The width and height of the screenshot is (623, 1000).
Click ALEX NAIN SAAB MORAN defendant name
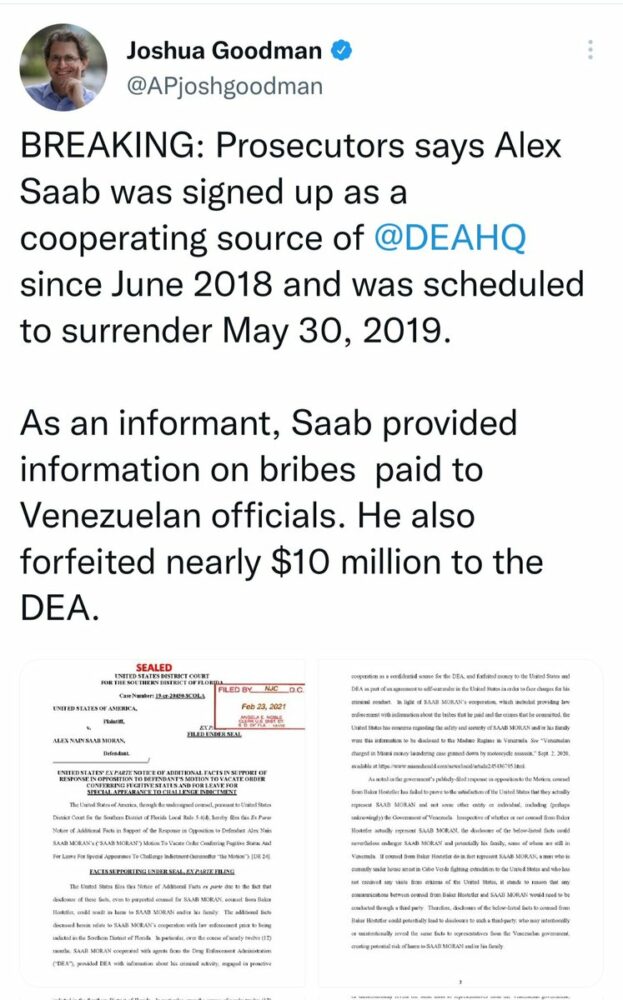(88, 740)
